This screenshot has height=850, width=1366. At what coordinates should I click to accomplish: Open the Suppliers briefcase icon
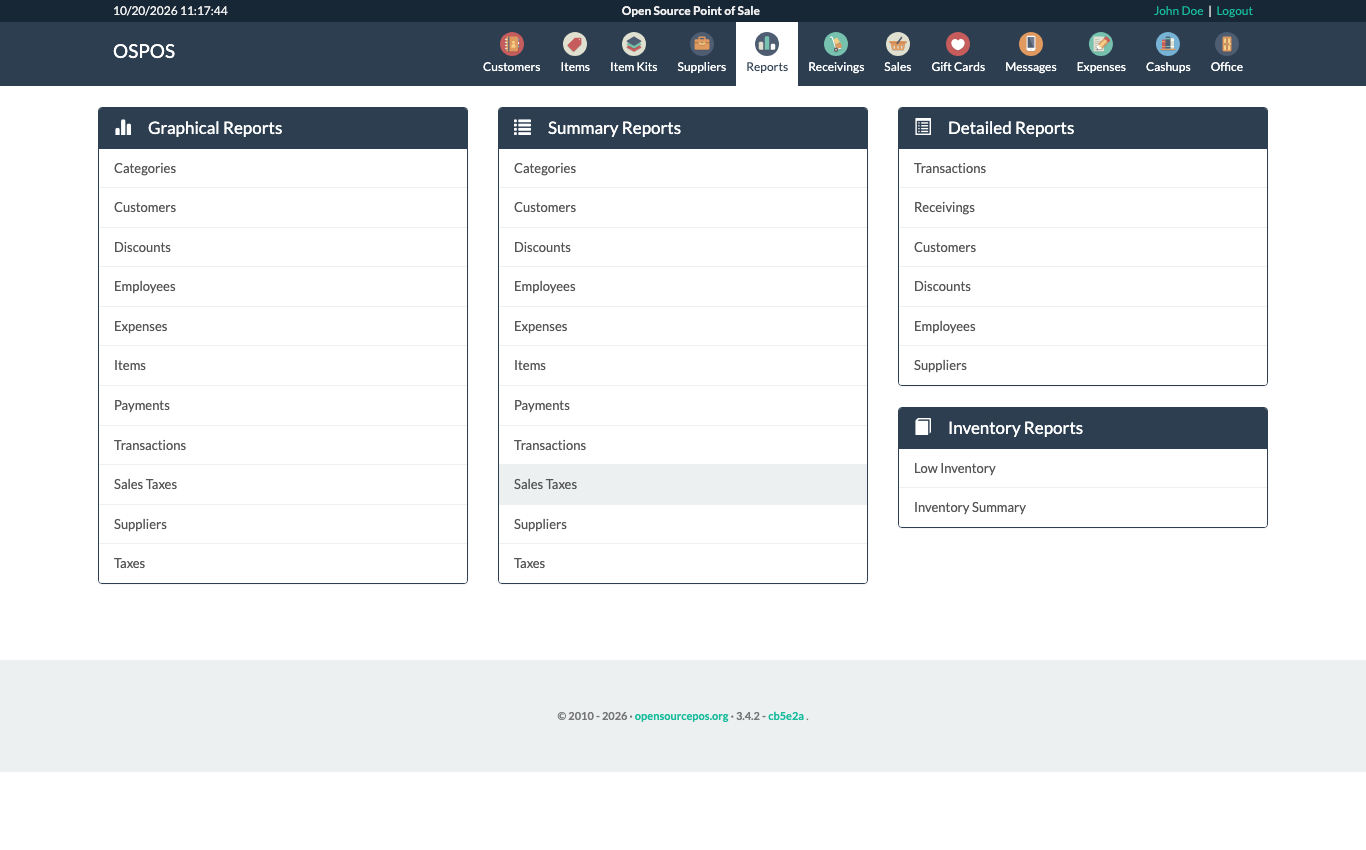[x=702, y=44]
